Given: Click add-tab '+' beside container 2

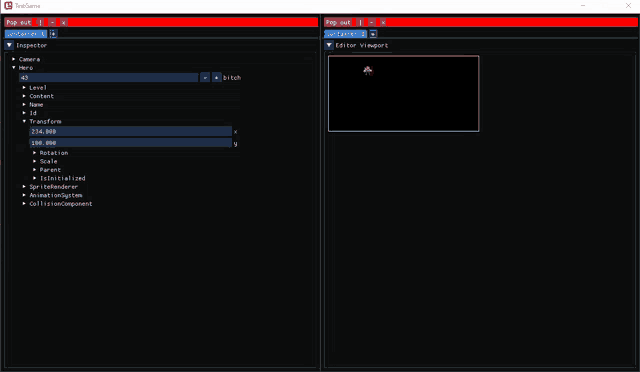Looking at the screenshot, I should pyautogui.click(x=373, y=34).
